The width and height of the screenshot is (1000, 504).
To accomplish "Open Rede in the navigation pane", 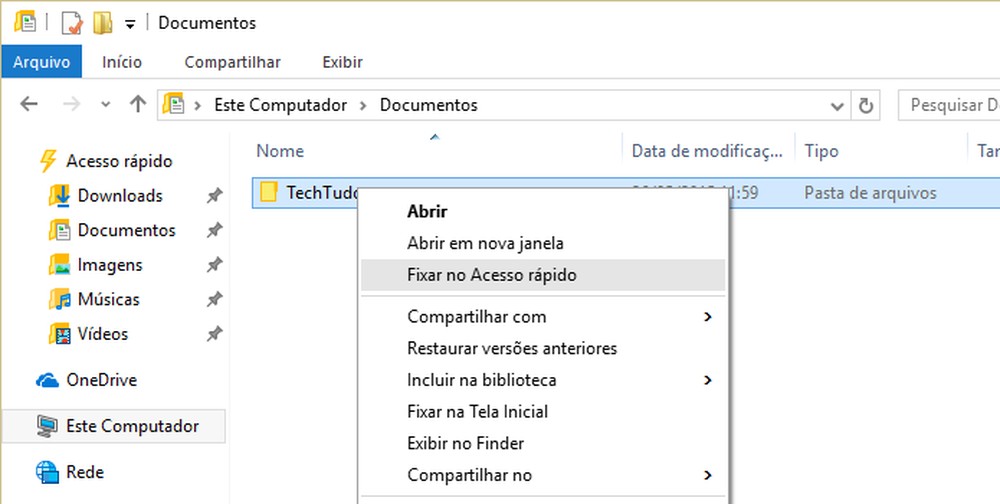I will (x=85, y=472).
